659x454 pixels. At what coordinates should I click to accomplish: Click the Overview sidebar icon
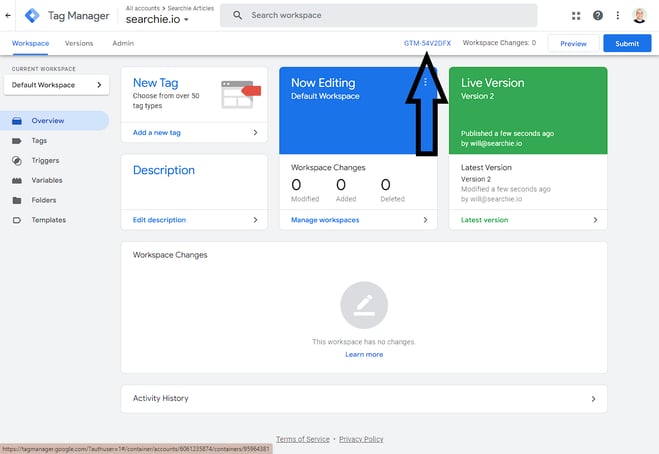pyautogui.click(x=17, y=121)
